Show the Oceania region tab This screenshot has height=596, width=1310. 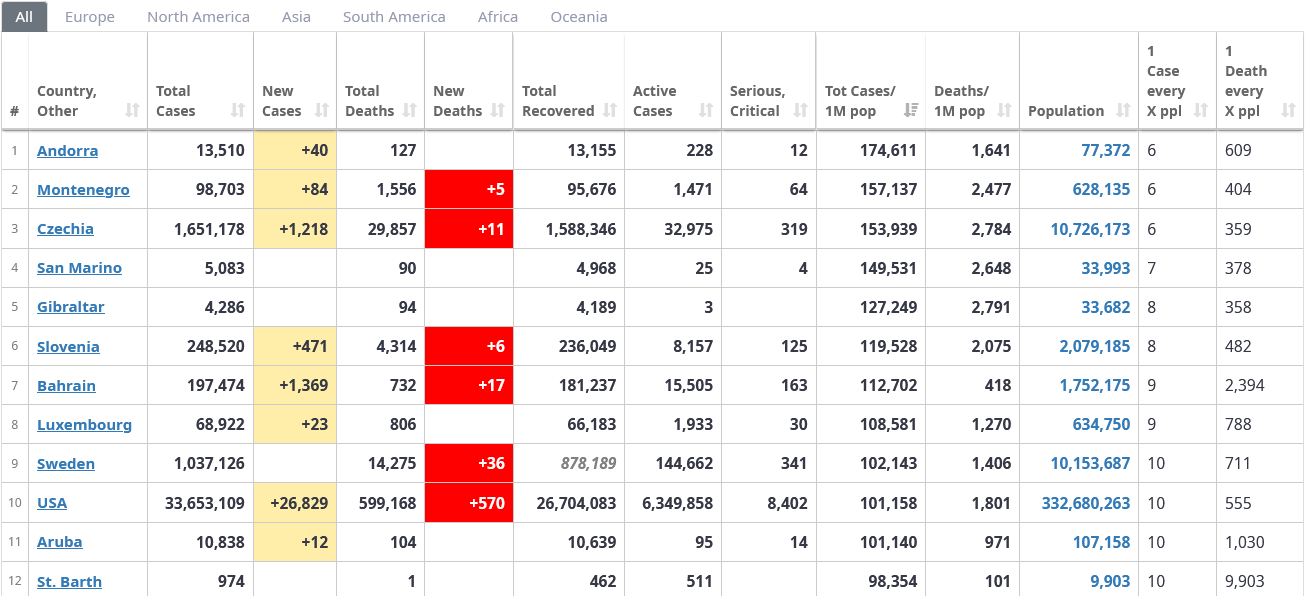point(579,17)
